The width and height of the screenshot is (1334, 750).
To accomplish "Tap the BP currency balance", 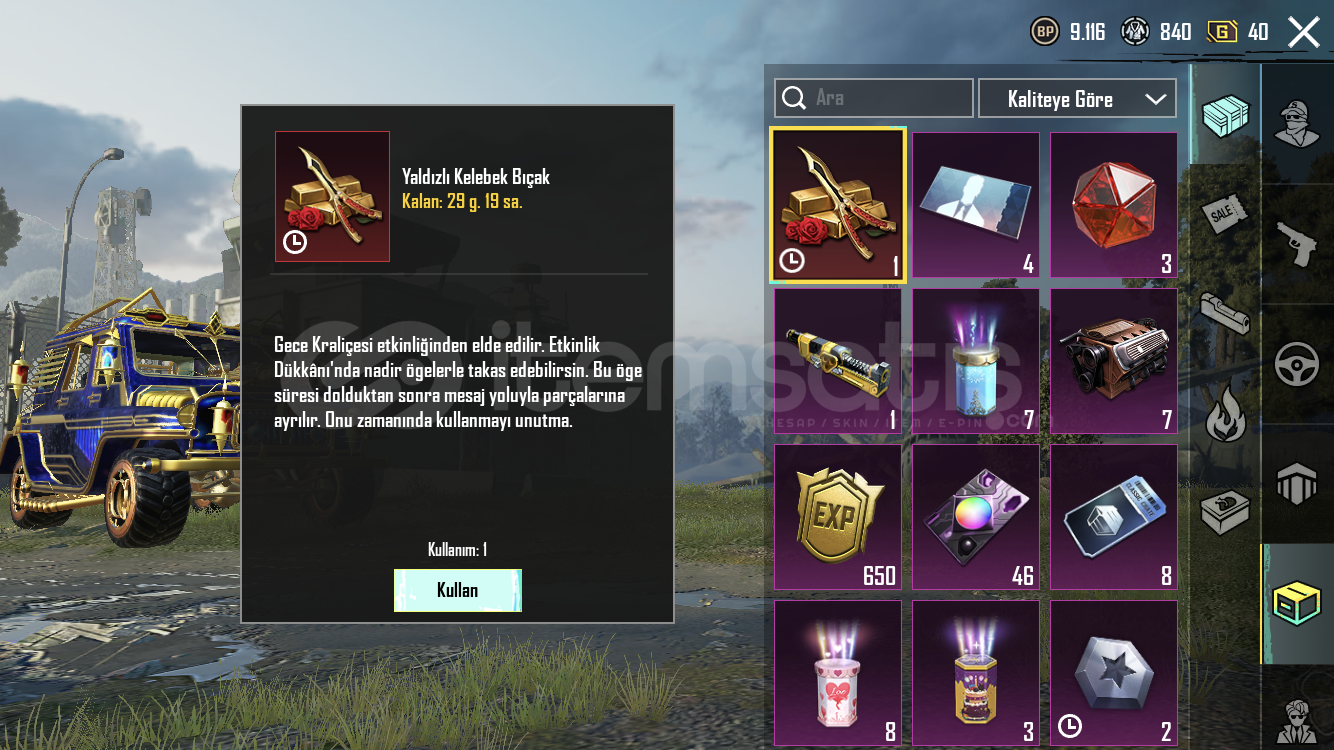I will pyautogui.click(x=1068, y=32).
